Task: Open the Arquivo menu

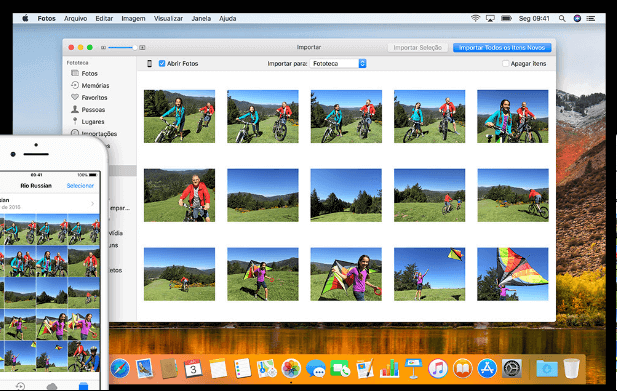Action: 76,18
